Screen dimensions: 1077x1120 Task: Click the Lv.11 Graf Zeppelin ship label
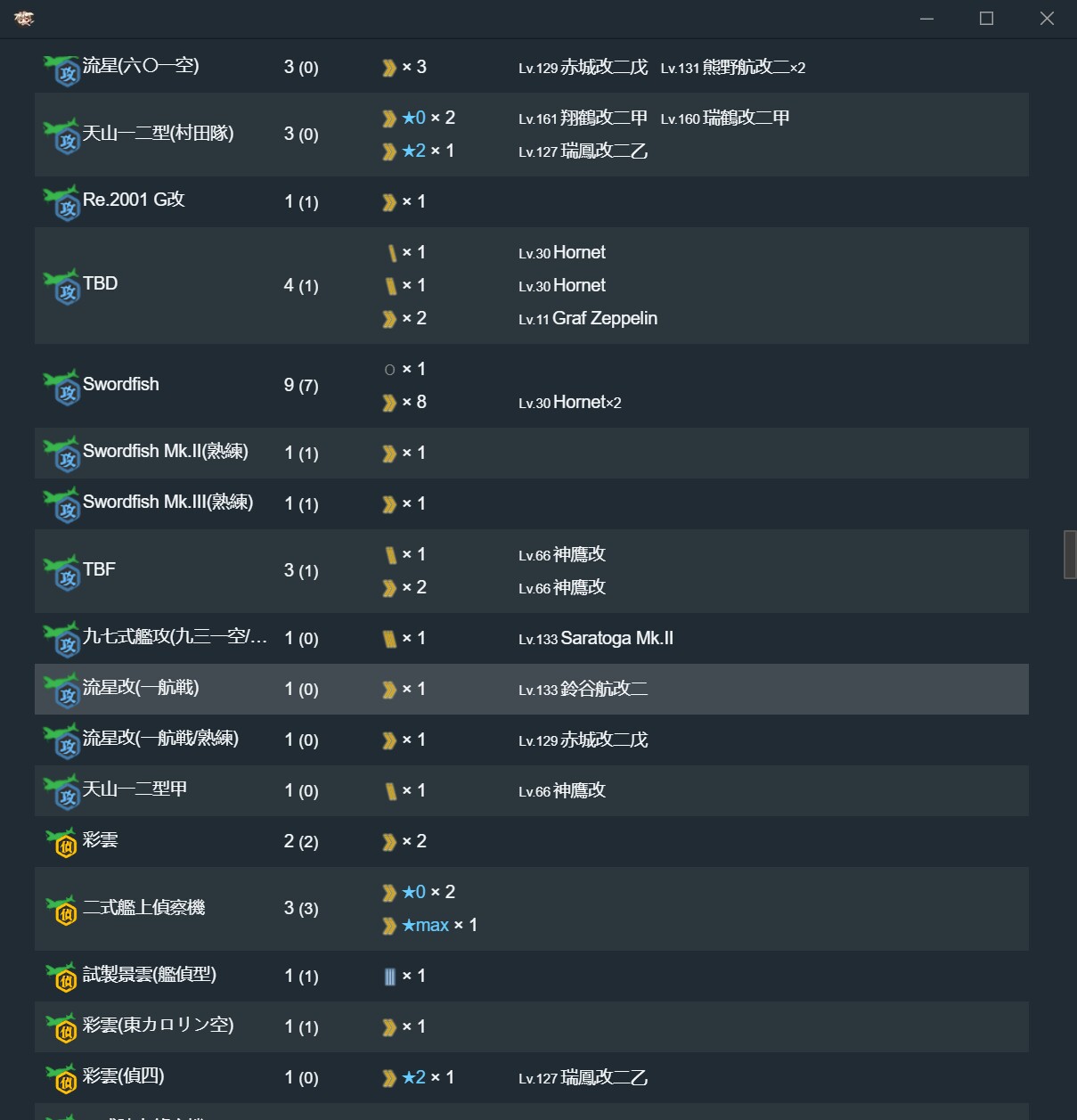pyautogui.click(x=588, y=318)
